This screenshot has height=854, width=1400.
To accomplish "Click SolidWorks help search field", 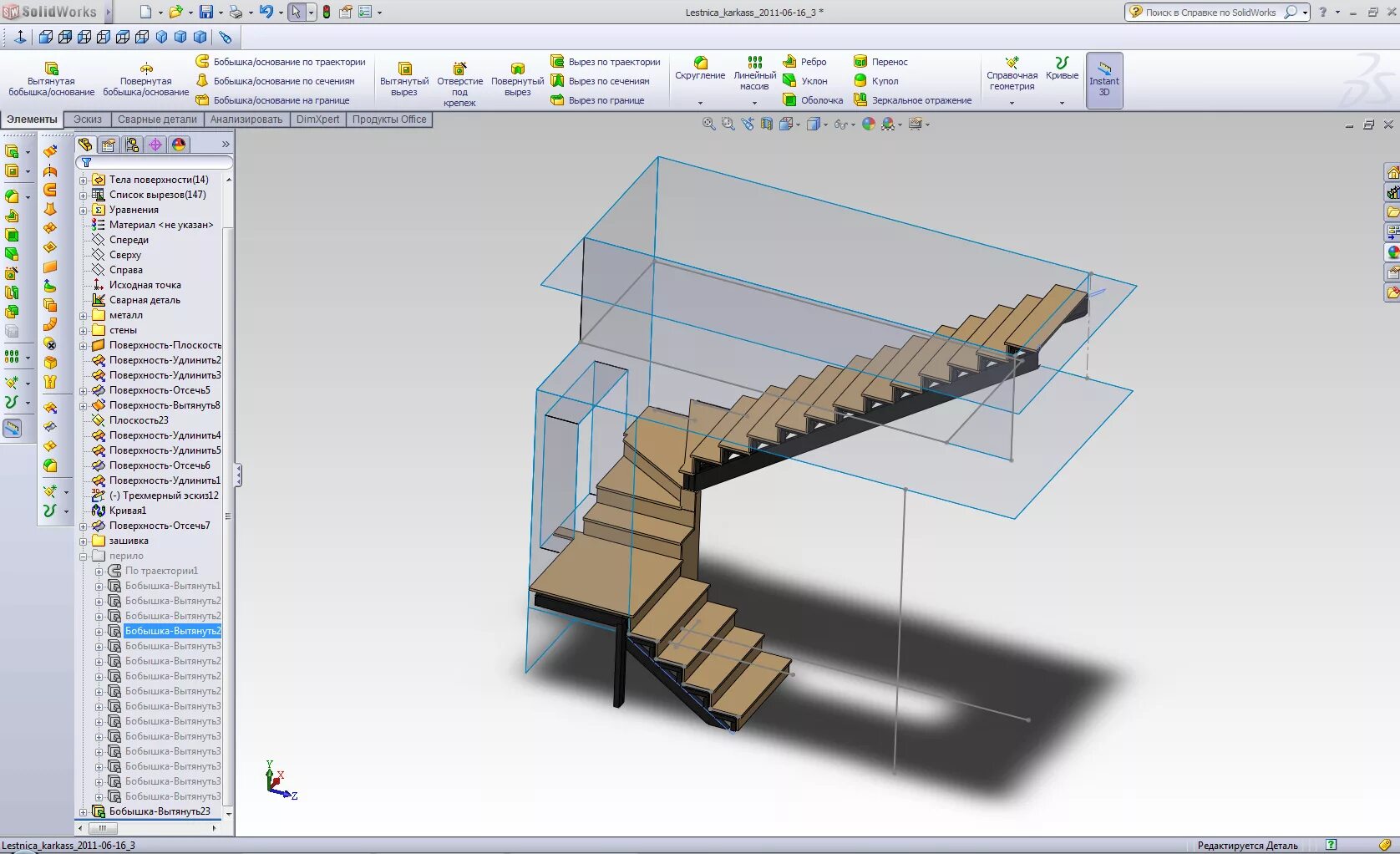I will [1211, 12].
